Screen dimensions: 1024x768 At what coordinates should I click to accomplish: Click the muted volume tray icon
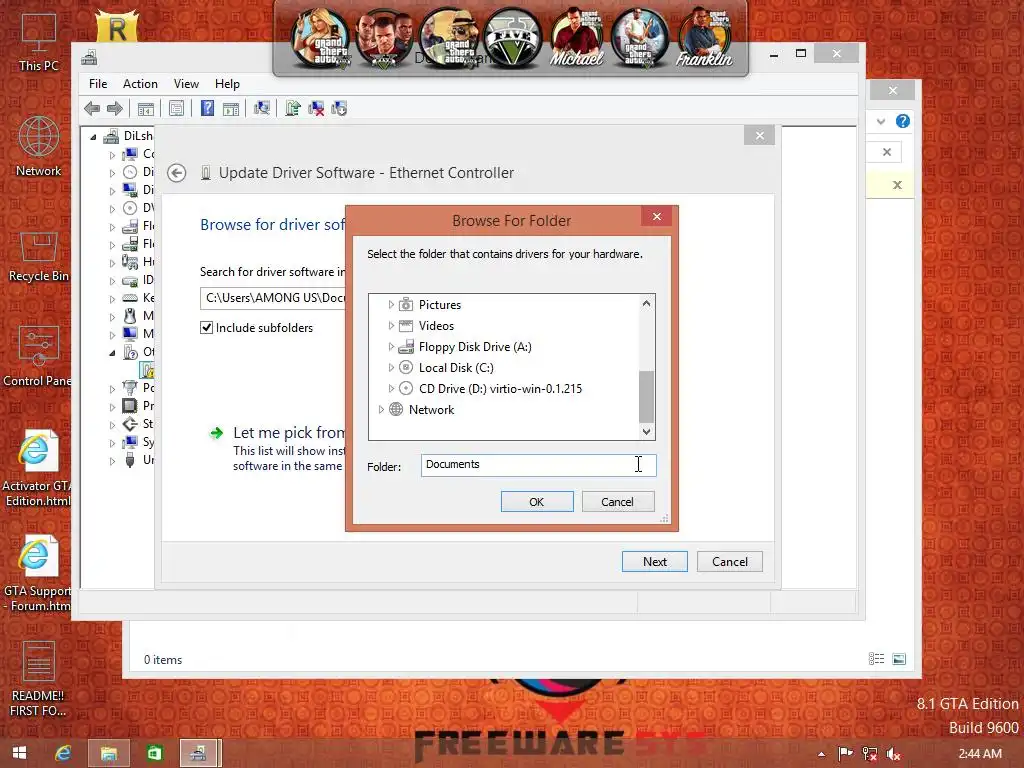893,754
